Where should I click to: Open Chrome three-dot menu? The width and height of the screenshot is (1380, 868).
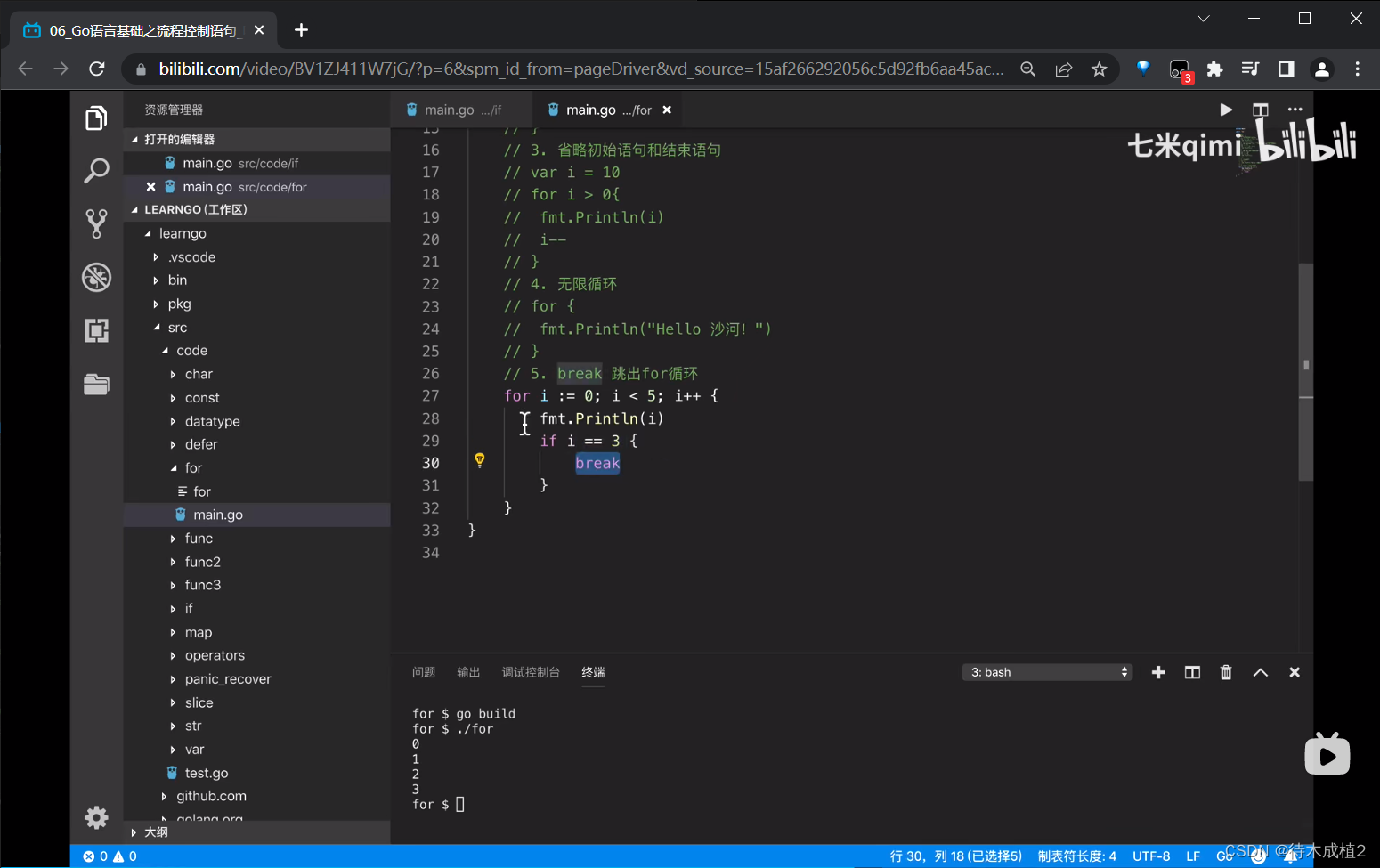1357,69
